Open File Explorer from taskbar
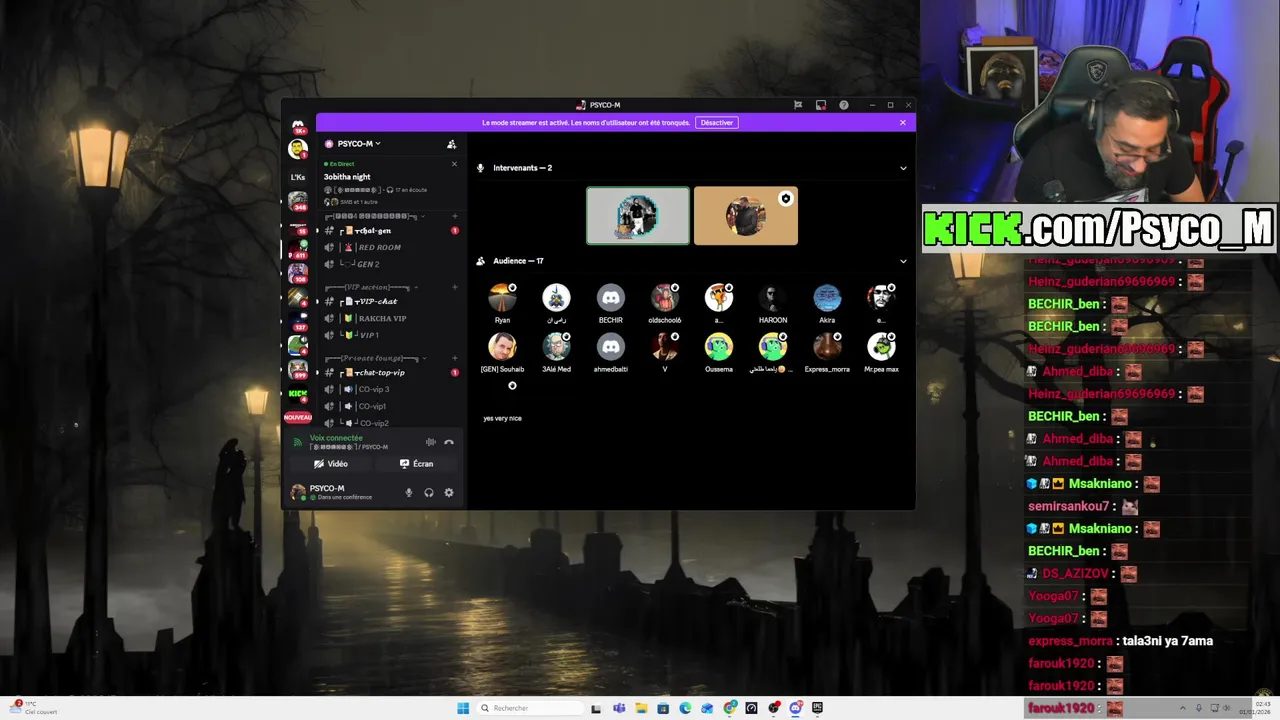The height and width of the screenshot is (720, 1280). click(x=641, y=708)
